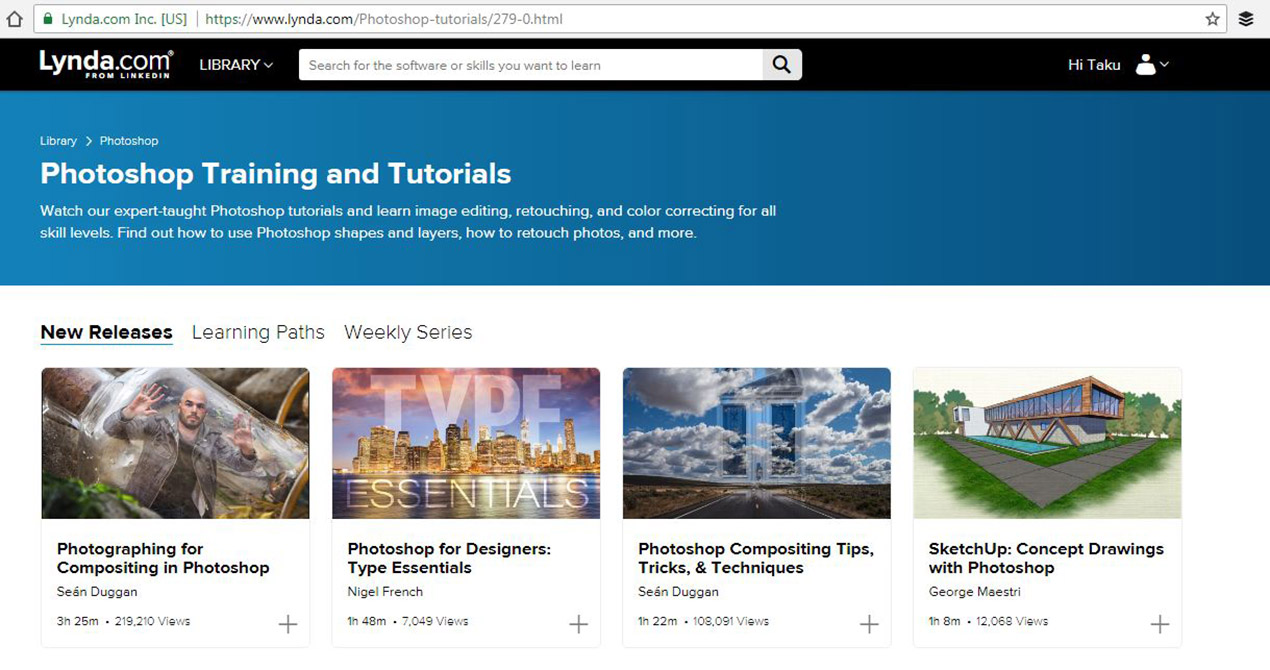Click the 219,210 Views text
This screenshot has height=670, width=1270.
pos(152,621)
